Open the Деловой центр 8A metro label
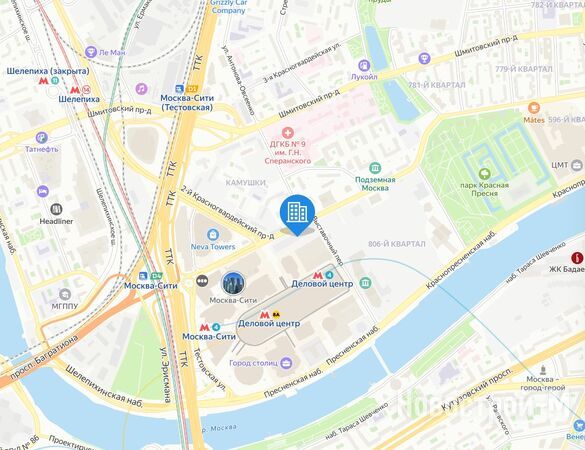This screenshot has height=450, width=585. click(269, 324)
